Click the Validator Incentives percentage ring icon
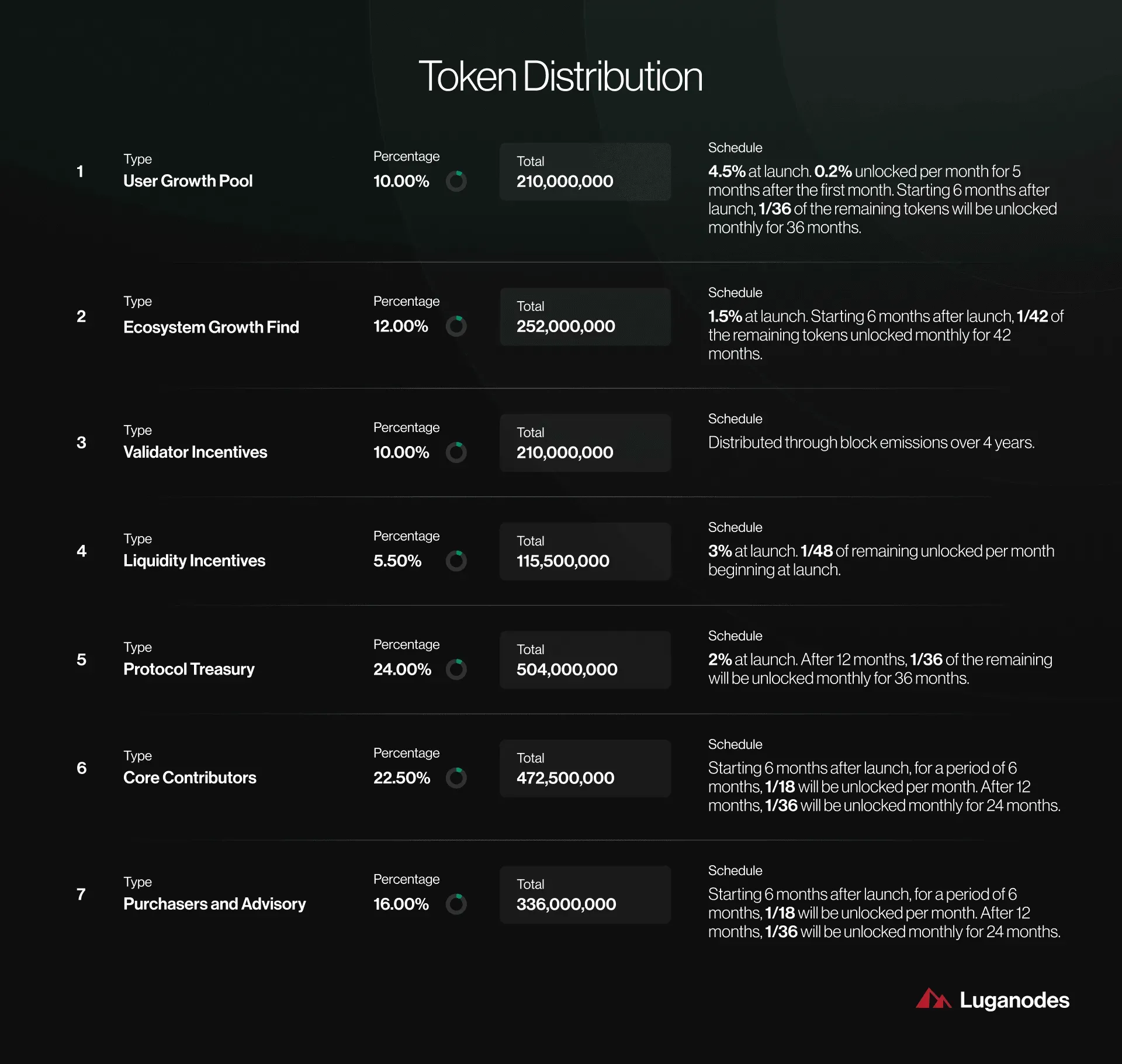 coord(456,452)
